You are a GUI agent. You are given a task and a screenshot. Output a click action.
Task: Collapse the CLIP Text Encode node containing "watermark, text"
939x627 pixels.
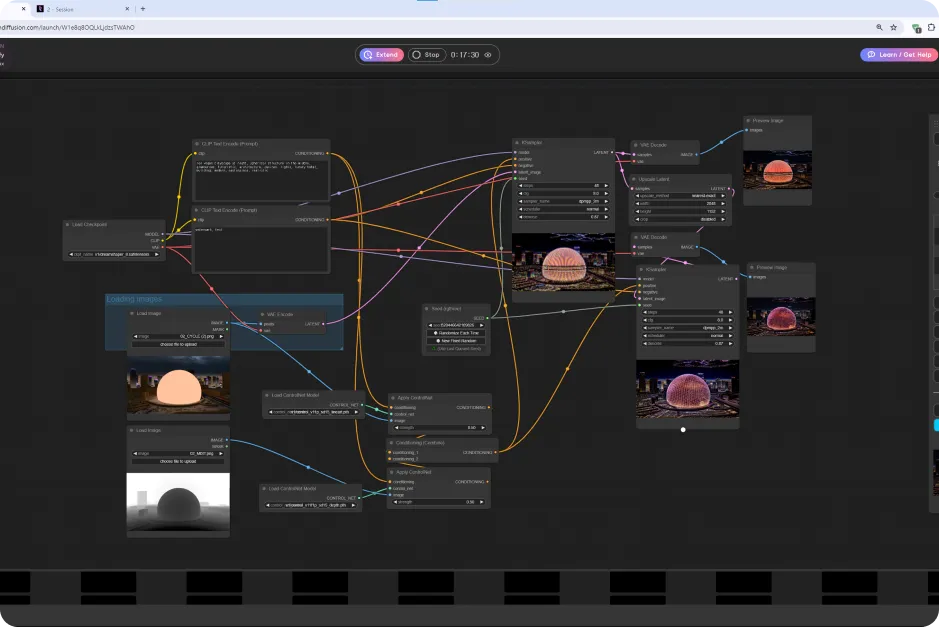(x=196, y=210)
